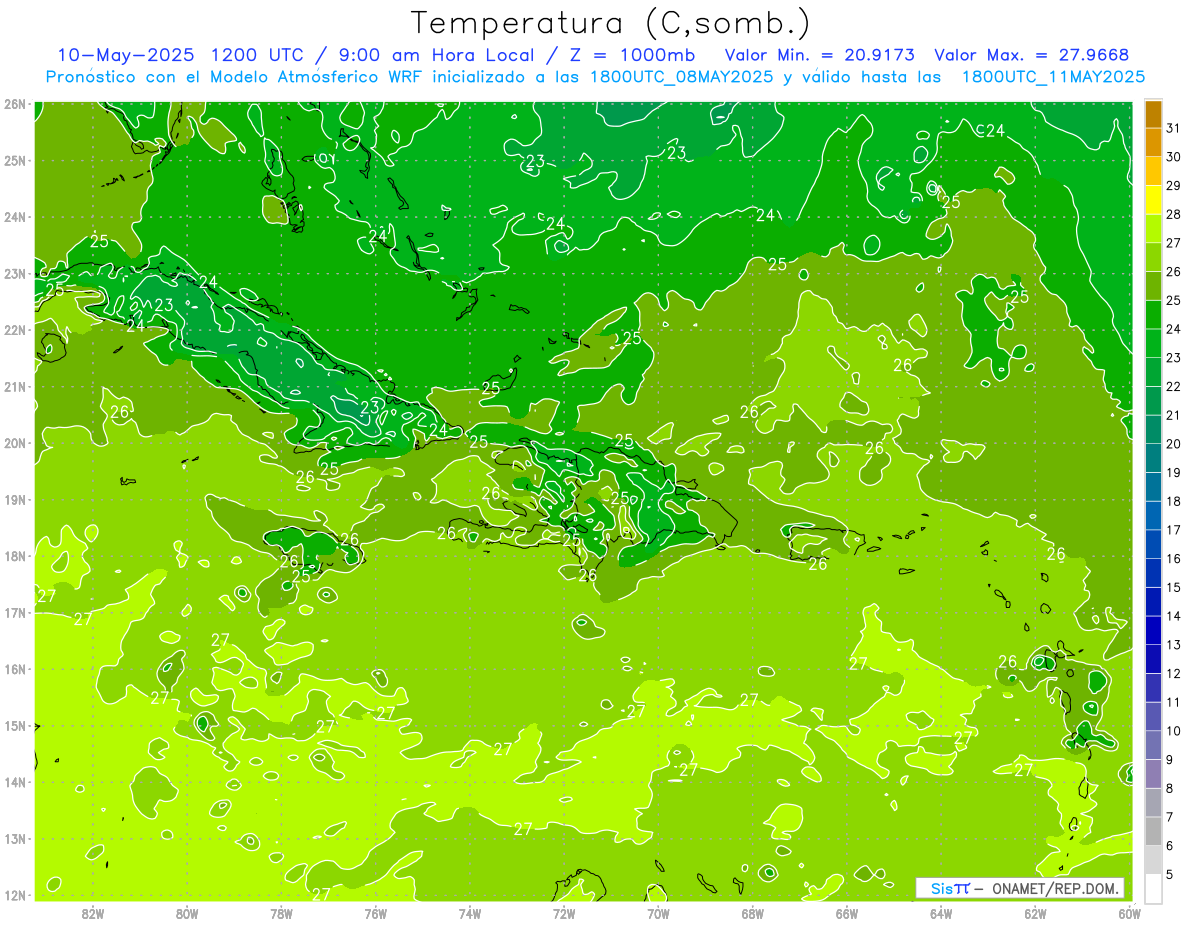This screenshot has width=1200, height=927.
Task: Click the '22N' latitude axis label
Action: (14, 330)
